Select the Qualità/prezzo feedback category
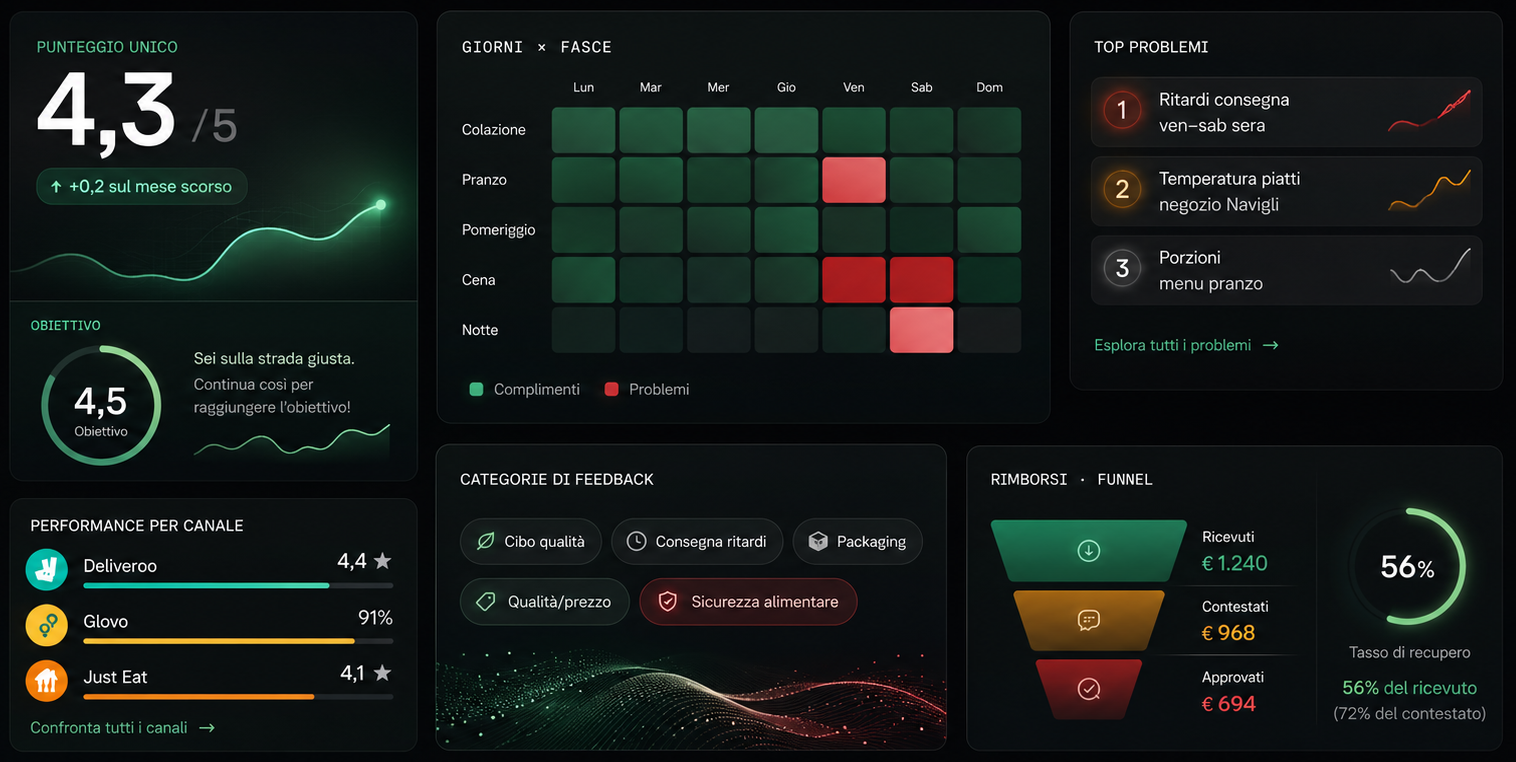The width and height of the screenshot is (1516, 762). (x=544, y=602)
